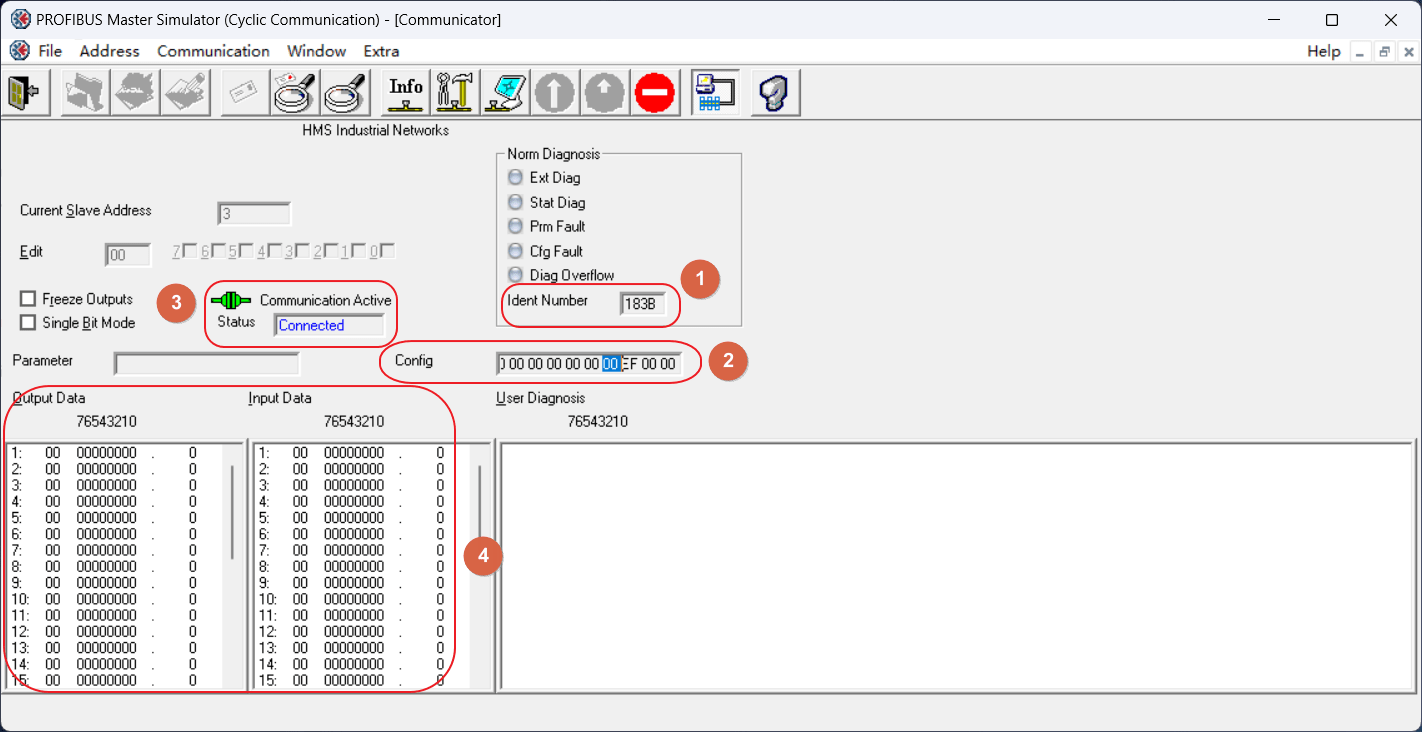Open the File menu

tap(50, 51)
